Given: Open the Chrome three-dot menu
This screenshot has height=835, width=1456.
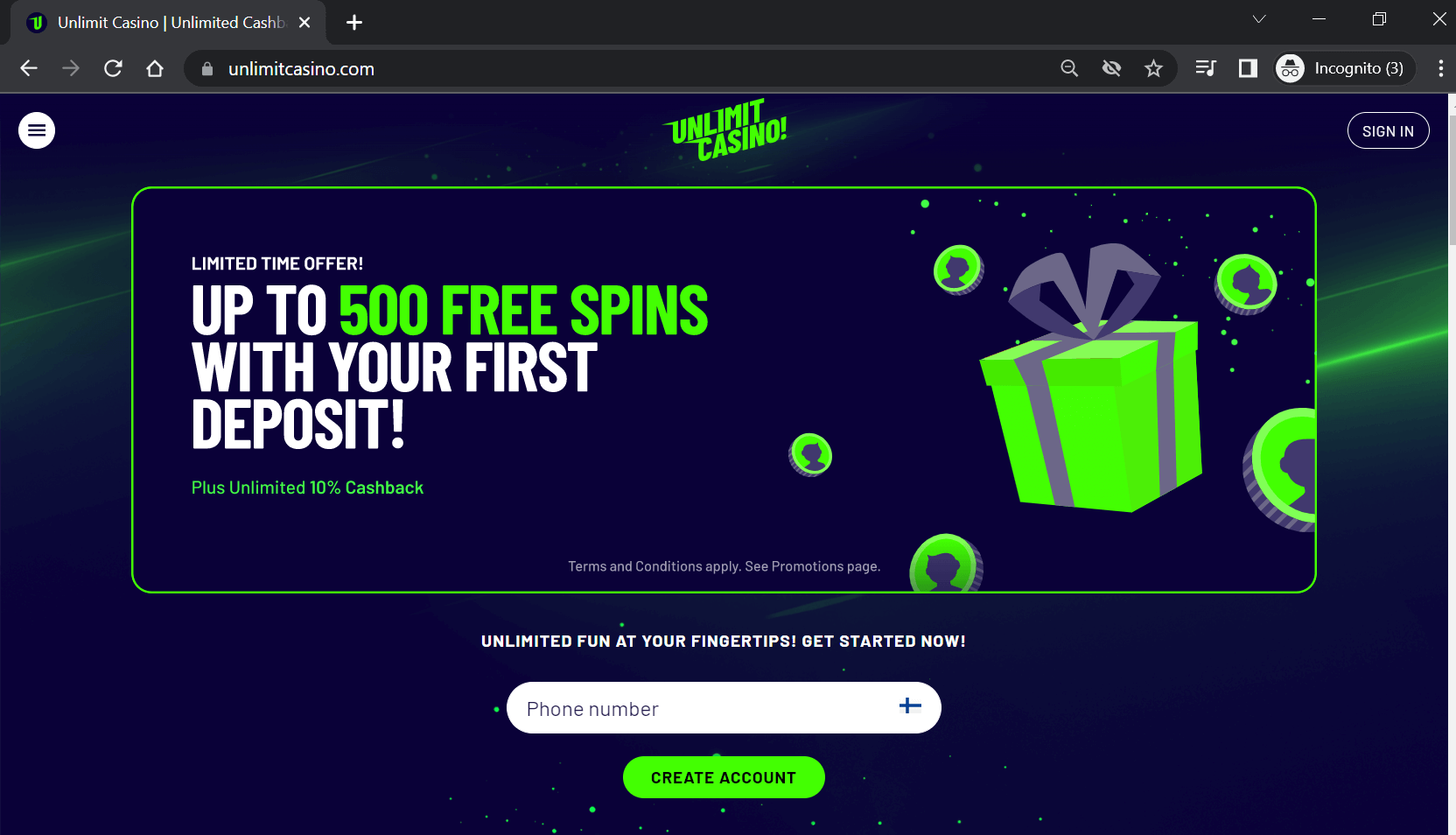Looking at the screenshot, I should coord(1440,68).
